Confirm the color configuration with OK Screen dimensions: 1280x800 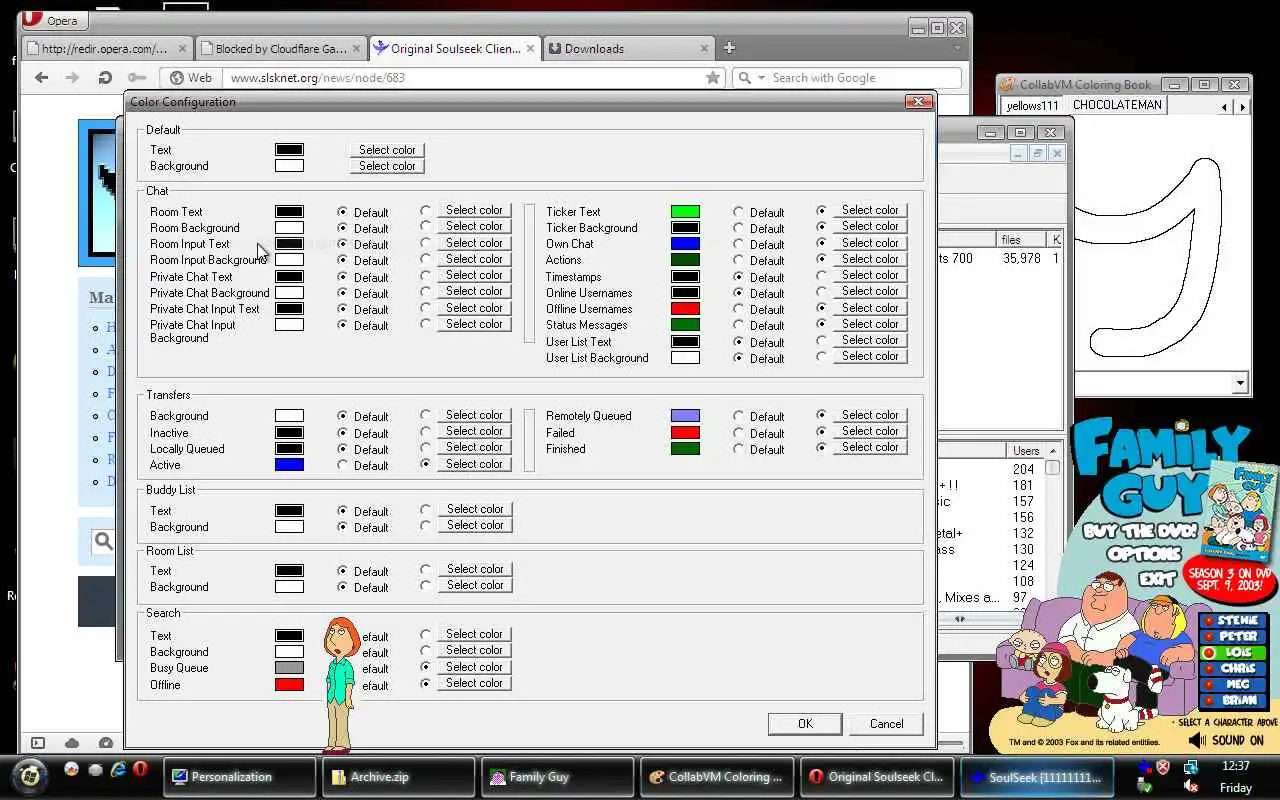(805, 724)
